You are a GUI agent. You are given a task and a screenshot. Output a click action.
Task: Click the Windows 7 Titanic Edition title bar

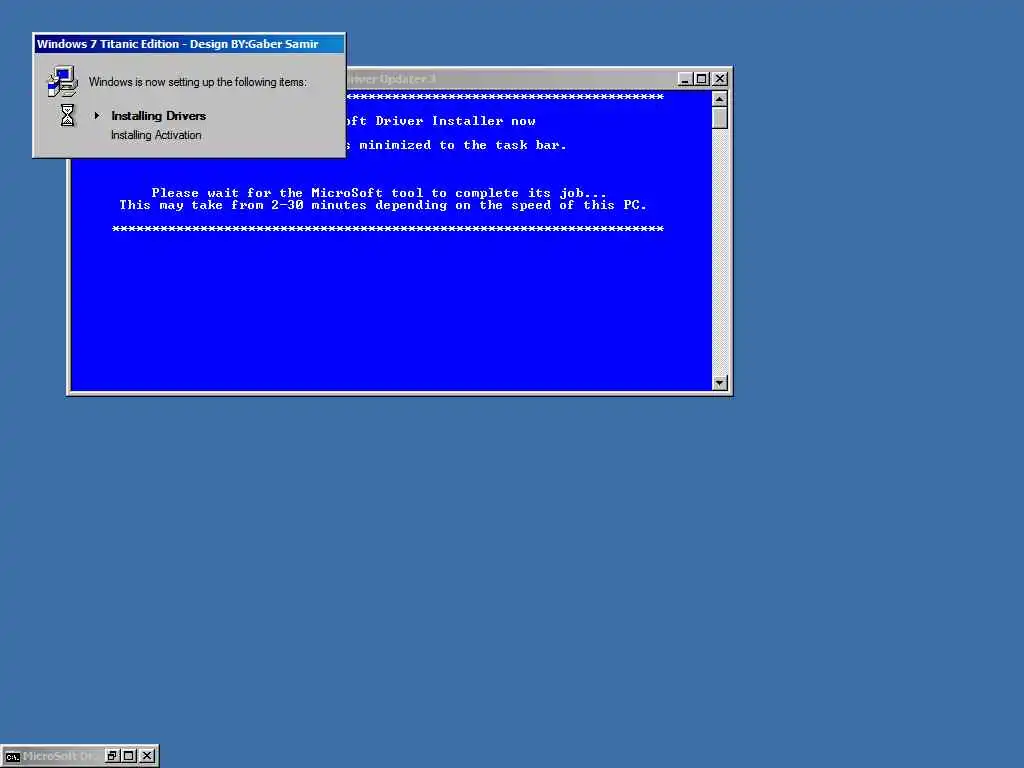pos(189,44)
